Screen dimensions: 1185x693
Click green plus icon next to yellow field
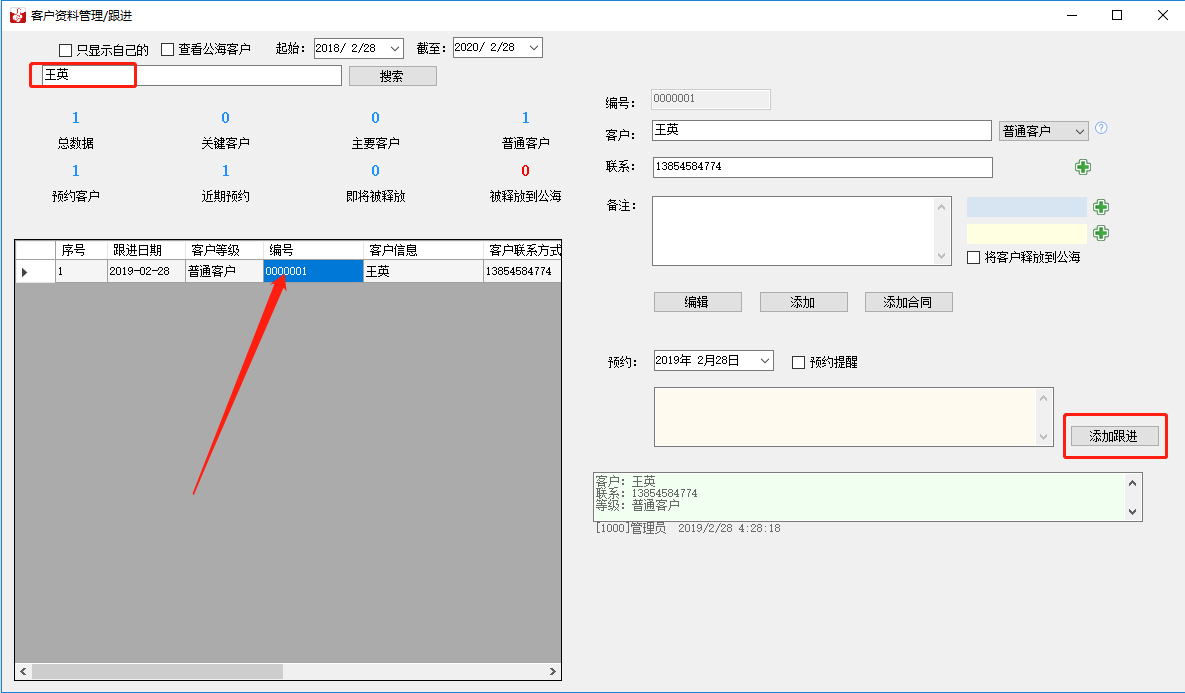coord(1101,233)
